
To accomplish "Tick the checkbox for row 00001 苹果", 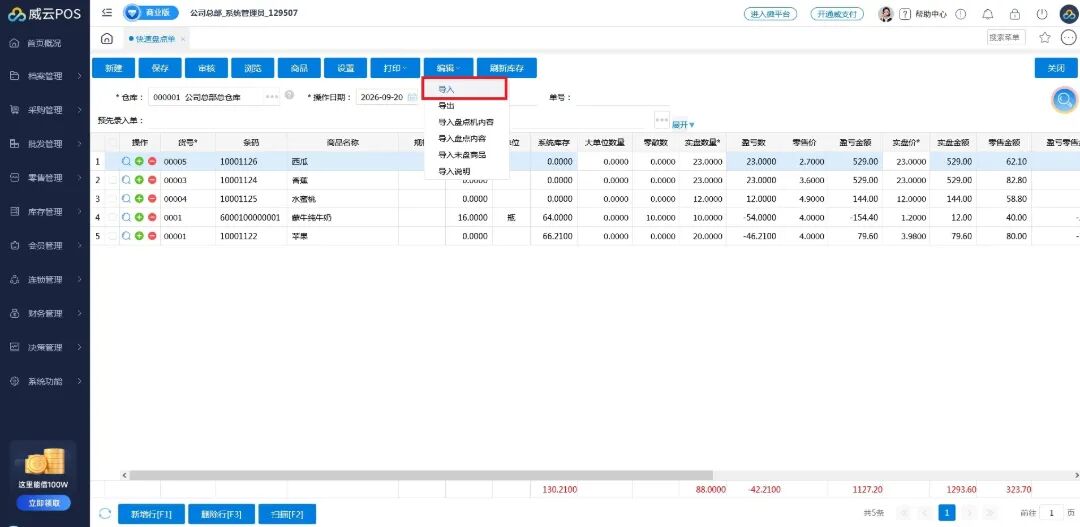I will 113,236.
